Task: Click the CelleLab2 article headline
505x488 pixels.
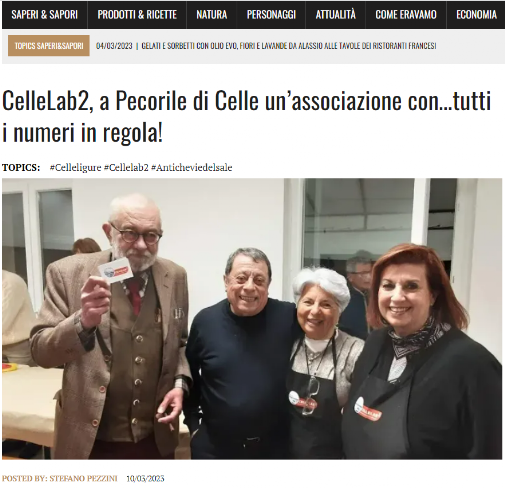Action: point(246,117)
